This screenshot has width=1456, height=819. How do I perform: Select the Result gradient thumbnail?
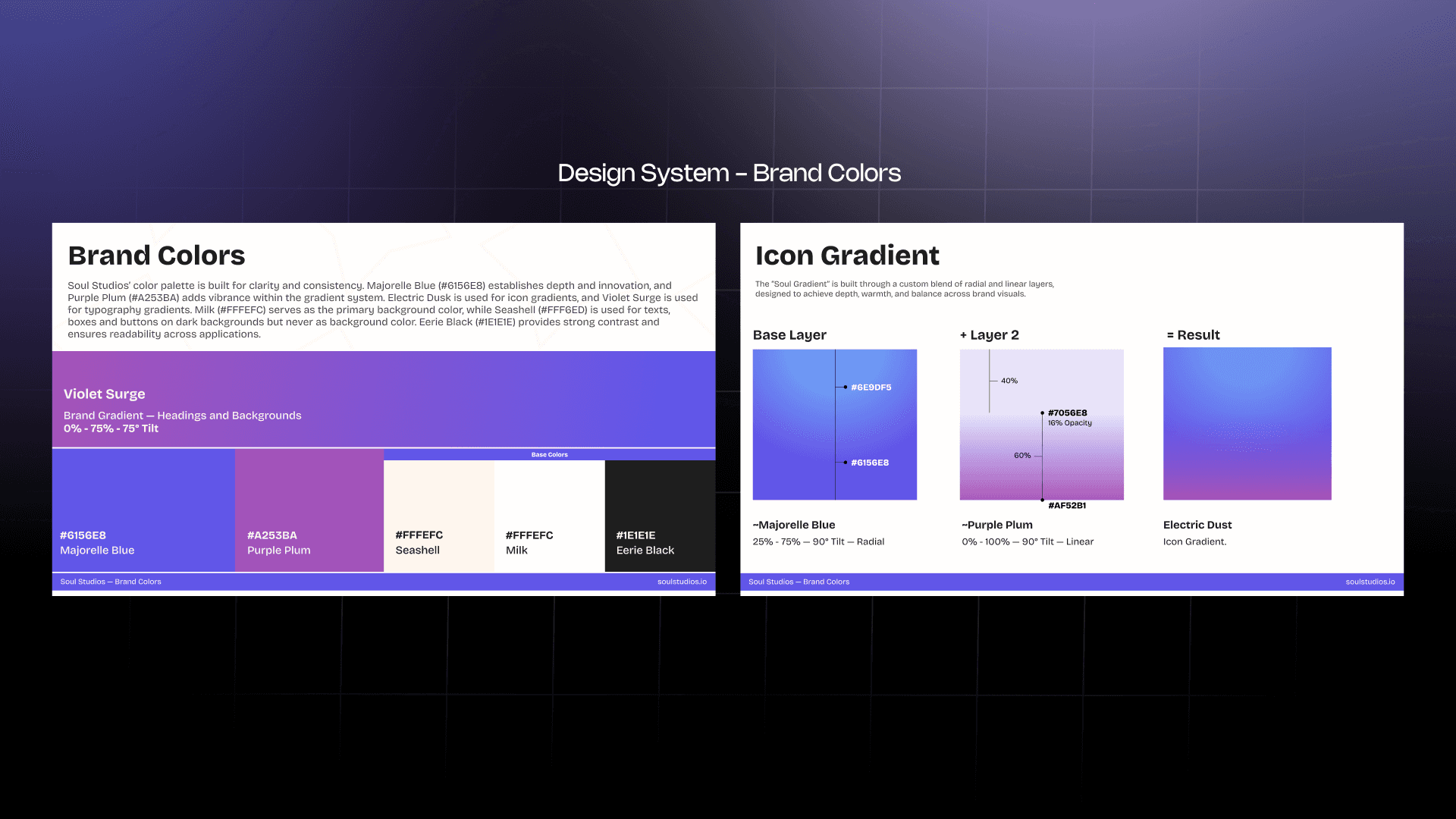(1247, 423)
